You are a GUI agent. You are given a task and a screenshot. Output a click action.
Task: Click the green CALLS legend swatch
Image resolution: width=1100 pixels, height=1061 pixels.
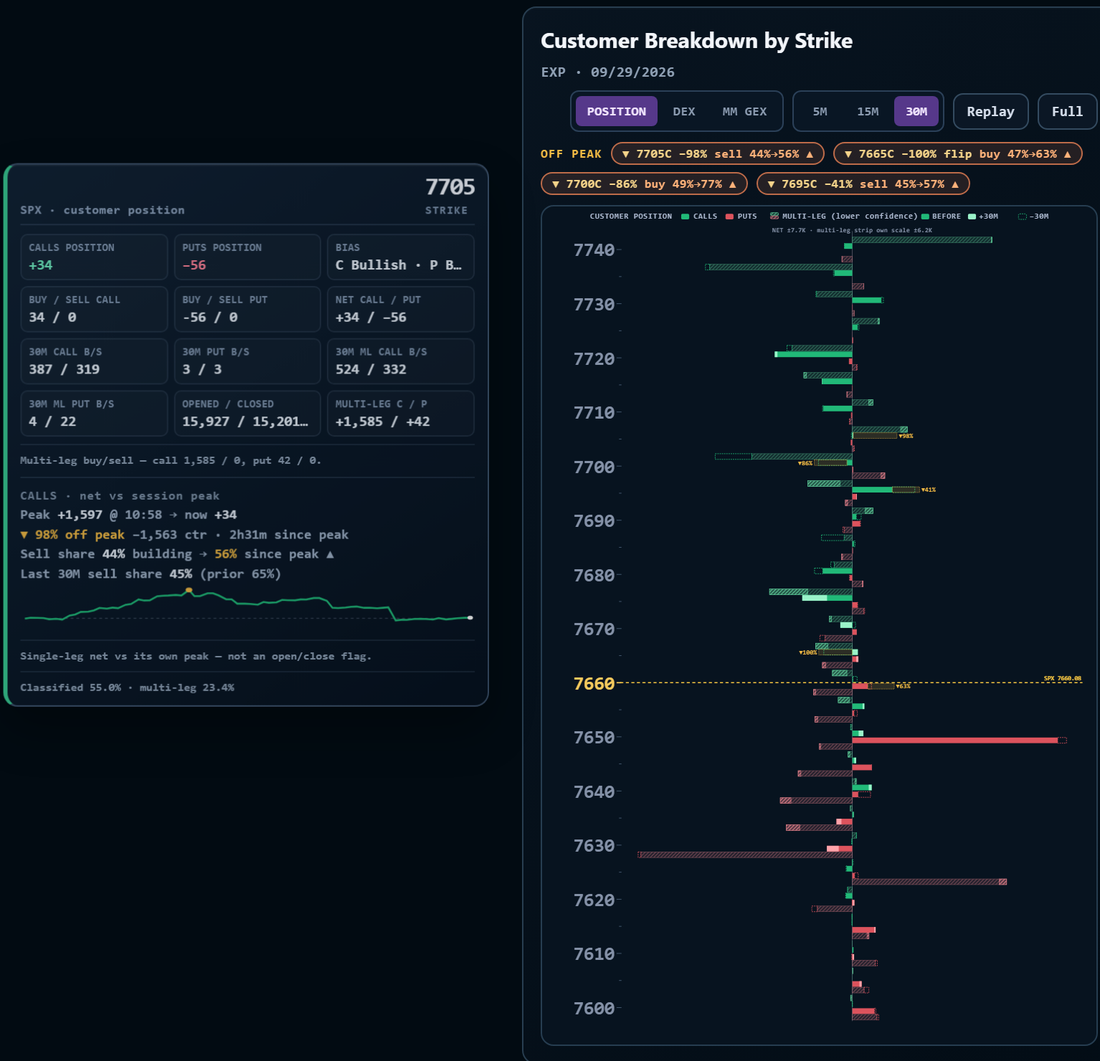click(x=685, y=216)
